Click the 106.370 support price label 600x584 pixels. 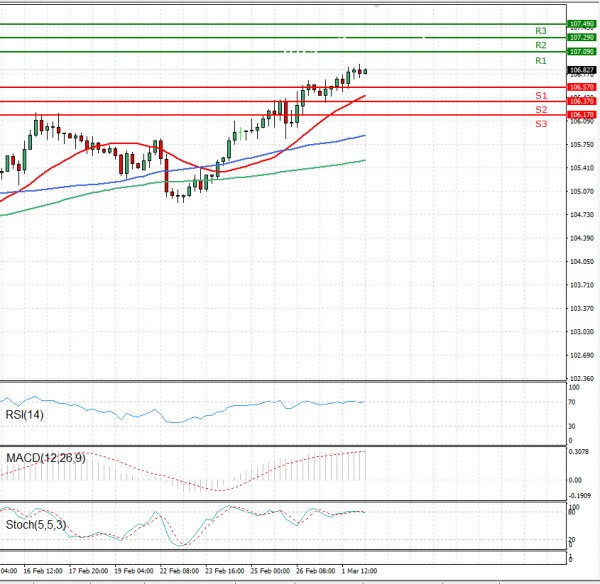582,101
